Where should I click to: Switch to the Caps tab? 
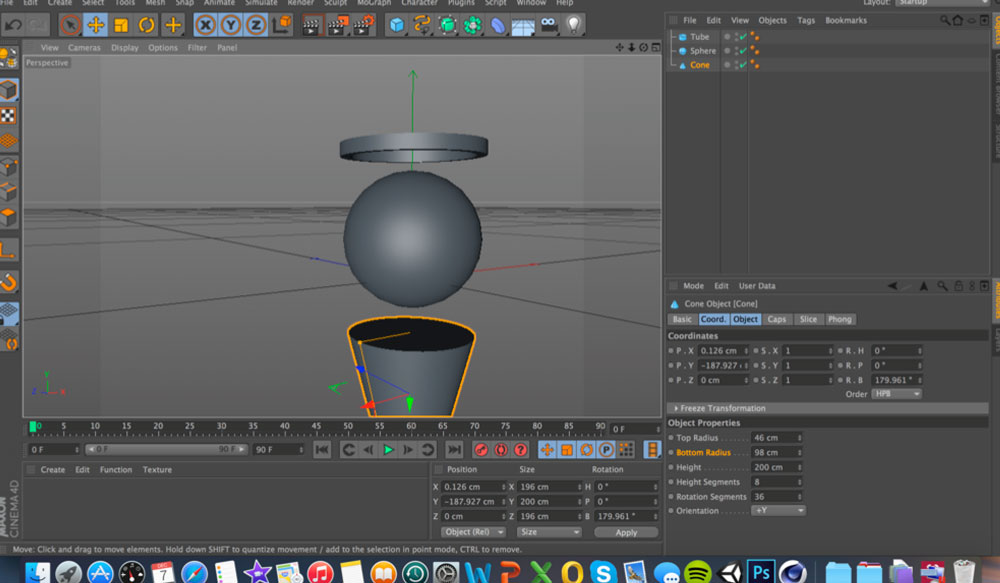coord(777,319)
